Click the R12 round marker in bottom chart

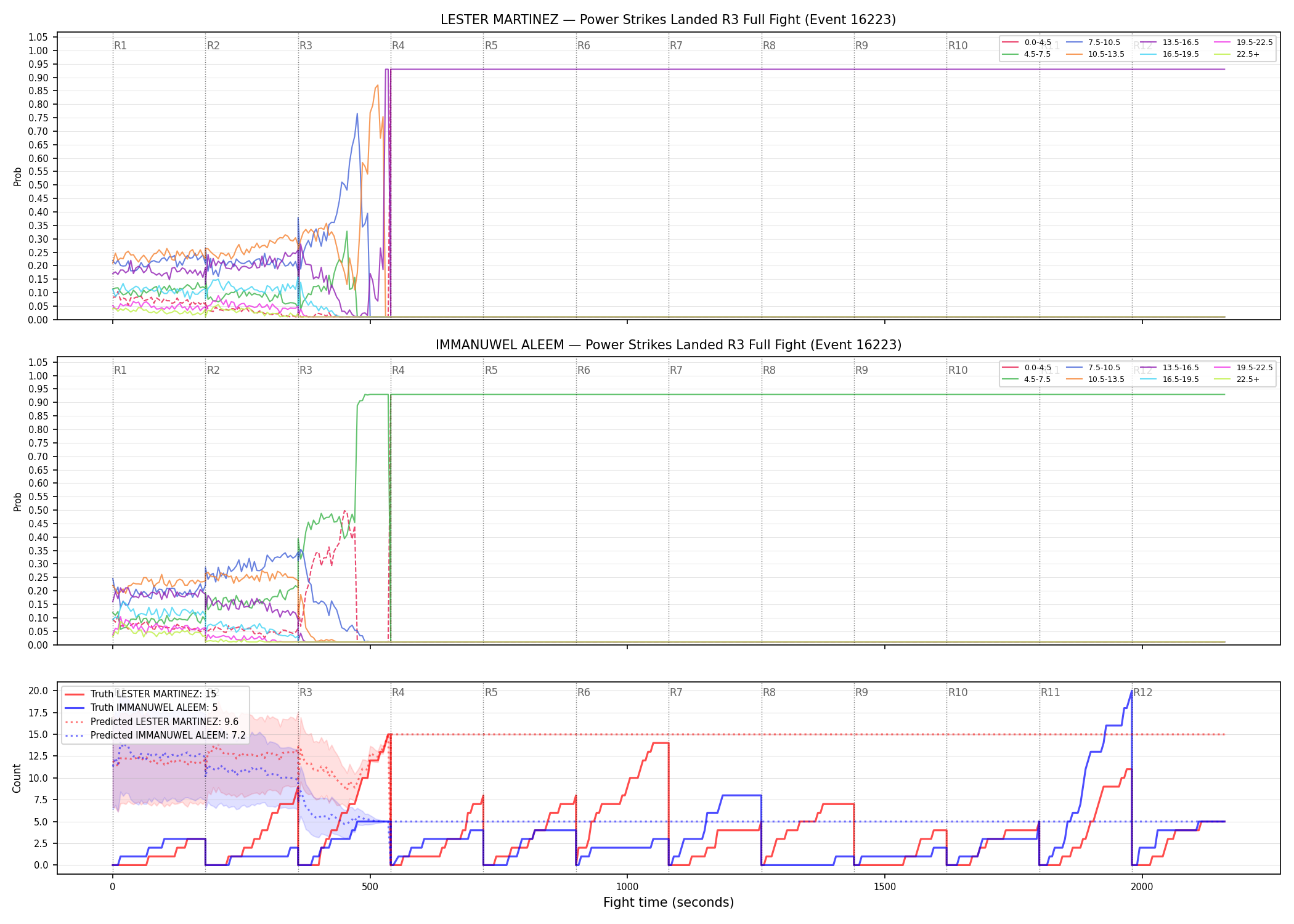click(1143, 692)
